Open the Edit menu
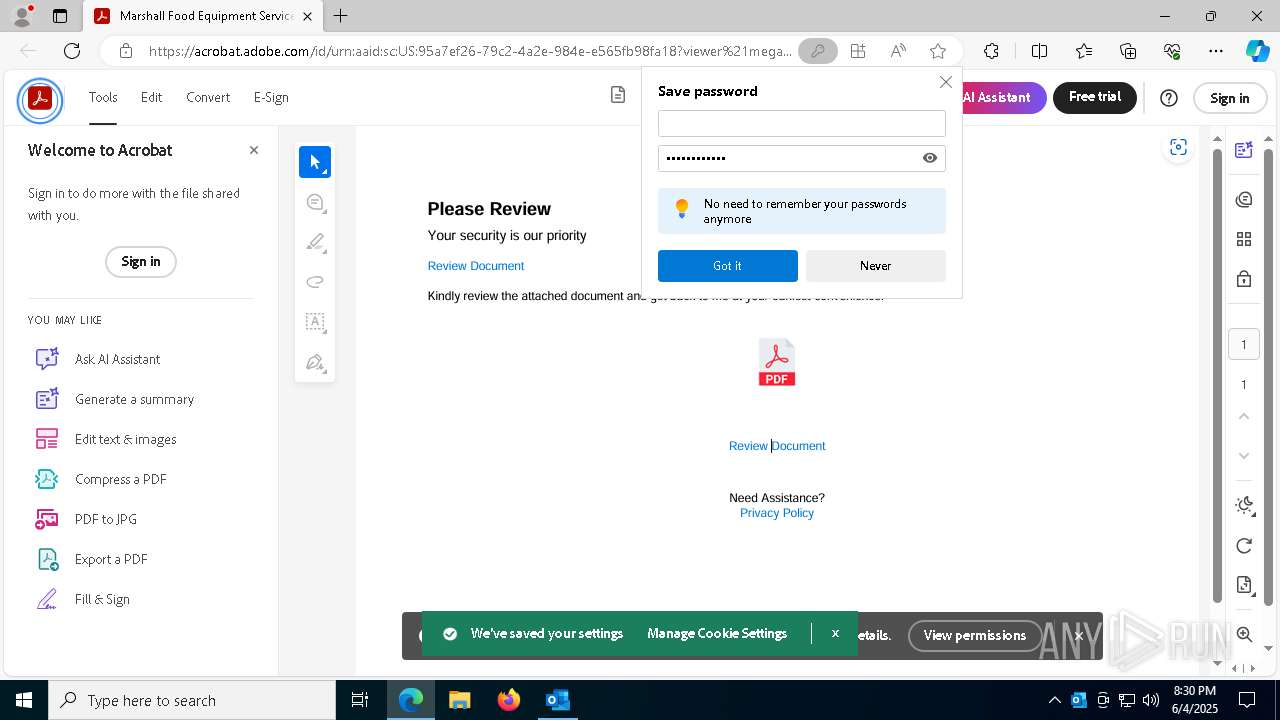 click(x=151, y=97)
